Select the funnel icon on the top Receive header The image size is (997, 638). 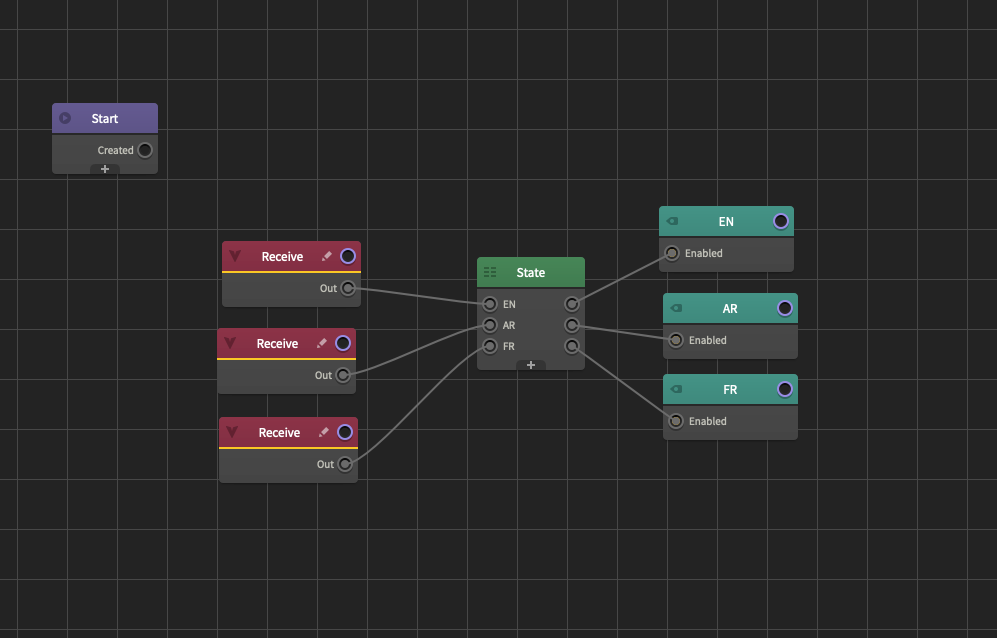pyautogui.click(x=234, y=256)
